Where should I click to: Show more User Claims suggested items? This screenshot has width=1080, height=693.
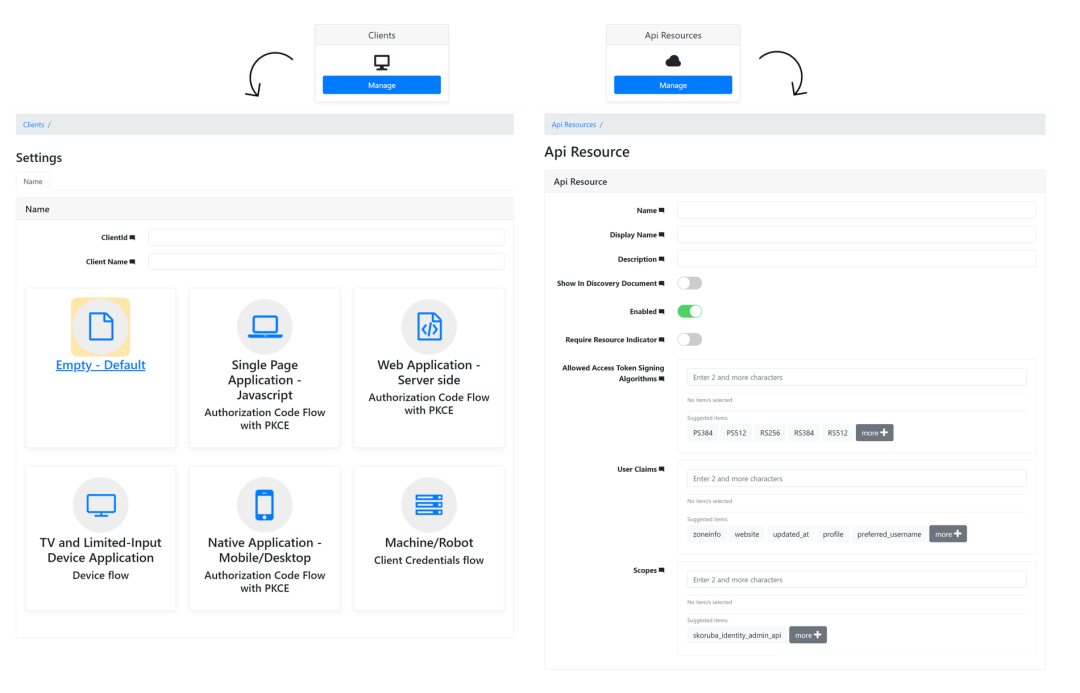click(x=948, y=534)
